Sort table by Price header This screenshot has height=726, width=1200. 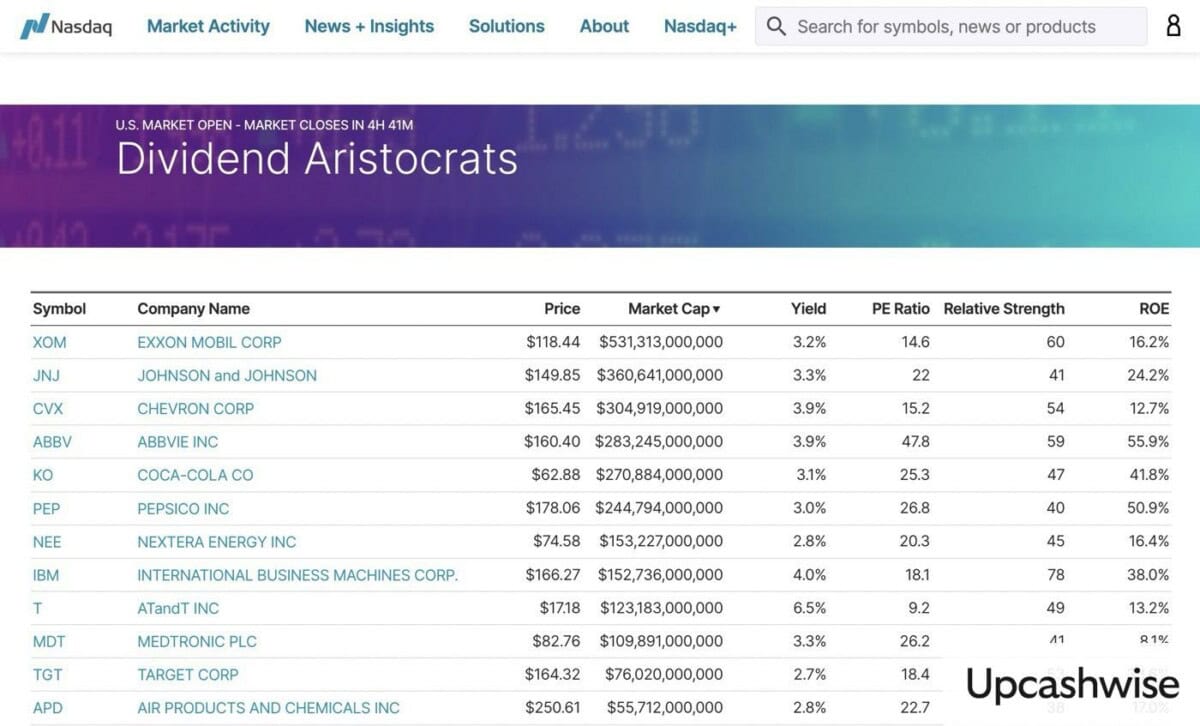tap(562, 309)
